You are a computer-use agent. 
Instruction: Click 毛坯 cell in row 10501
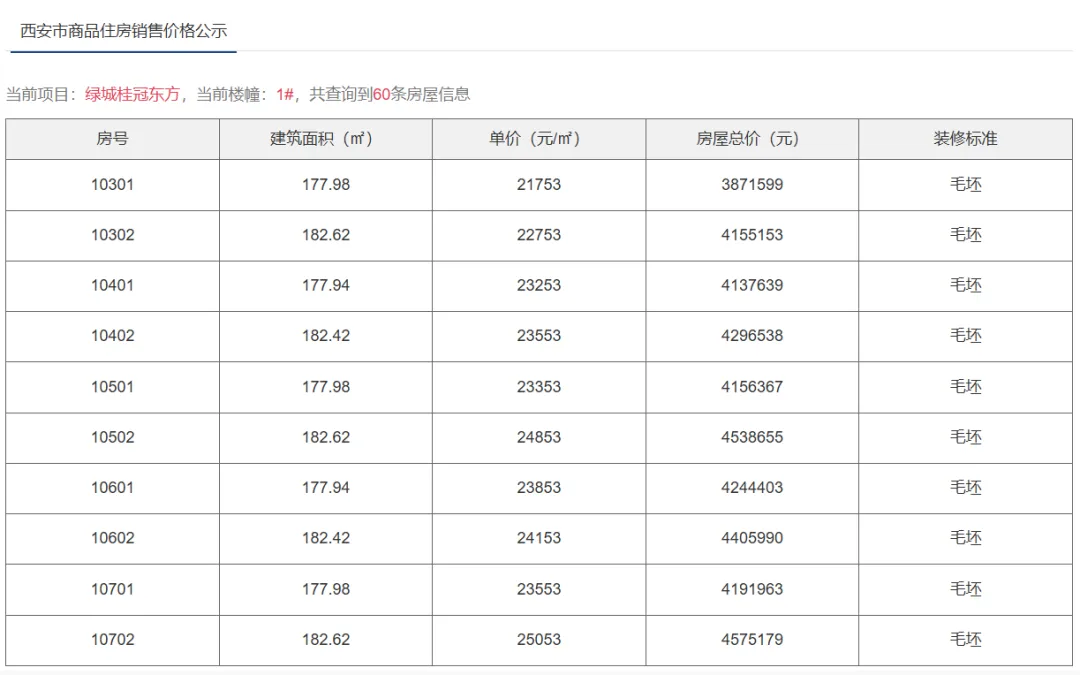point(965,387)
